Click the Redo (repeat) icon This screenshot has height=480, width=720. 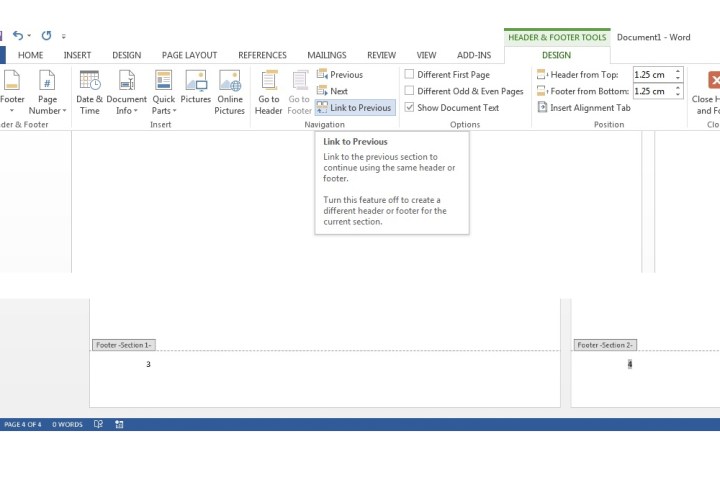pyautogui.click(x=46, y=35)
